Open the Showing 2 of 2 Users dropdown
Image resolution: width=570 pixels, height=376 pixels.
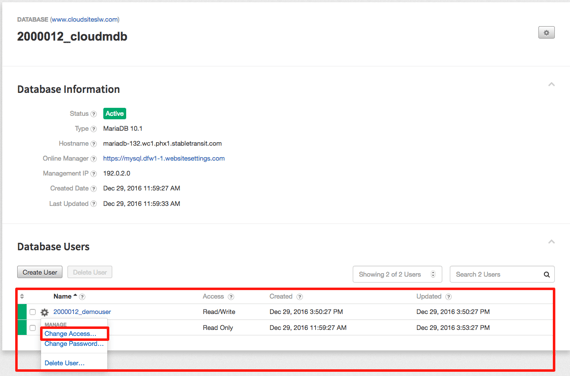tap(397, 275)
